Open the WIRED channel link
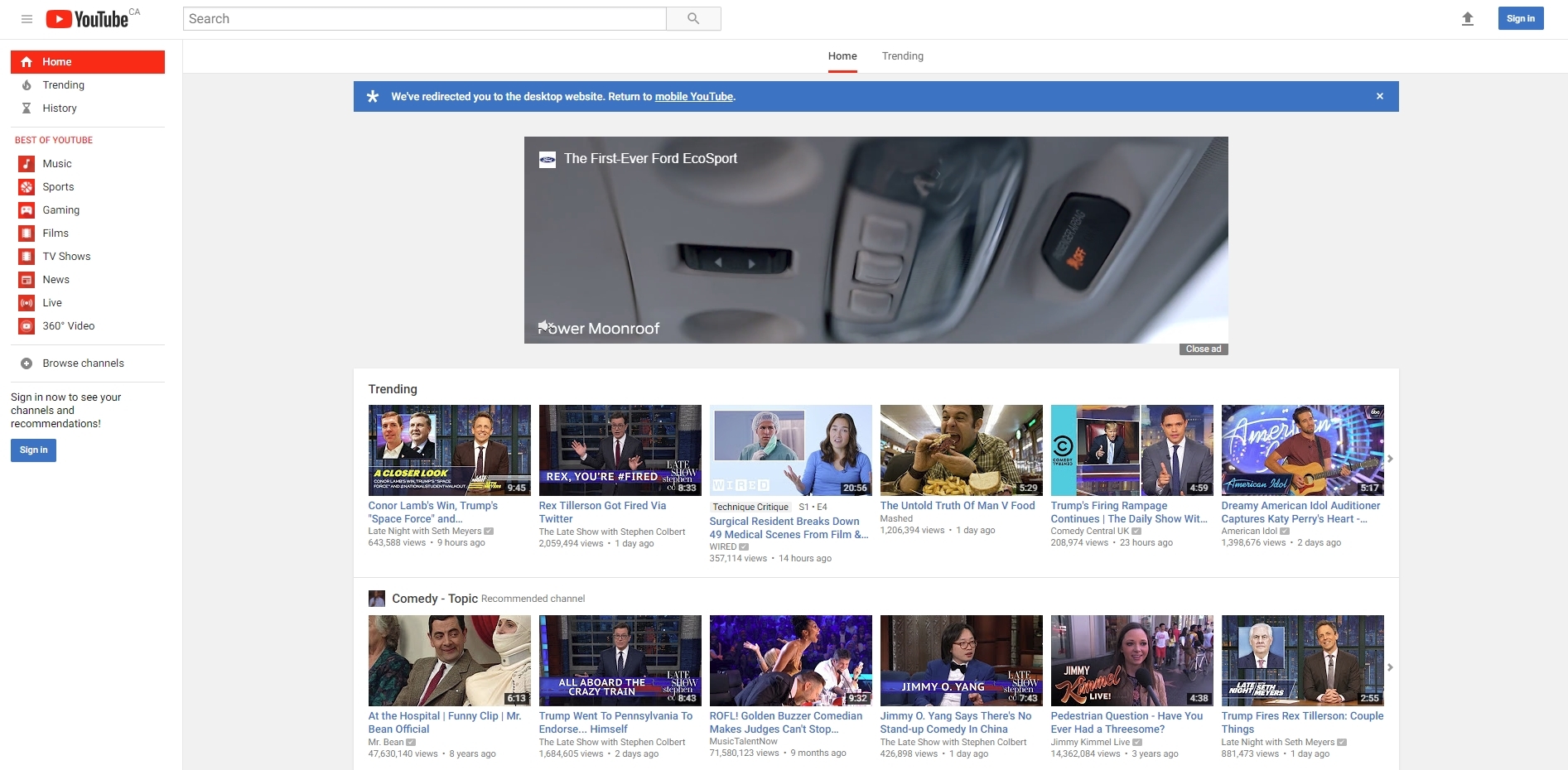The height and width of the screenshot is (770, 1568). pyautogui.click(x=723, y=547)
